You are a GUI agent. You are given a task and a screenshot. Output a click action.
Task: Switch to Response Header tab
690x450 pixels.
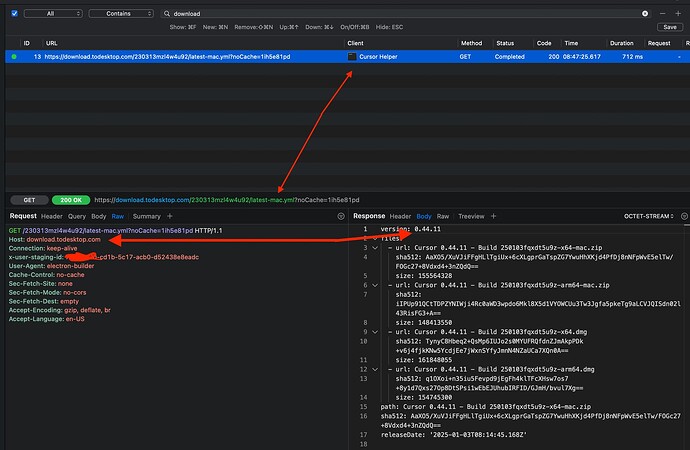pos(400,216)
